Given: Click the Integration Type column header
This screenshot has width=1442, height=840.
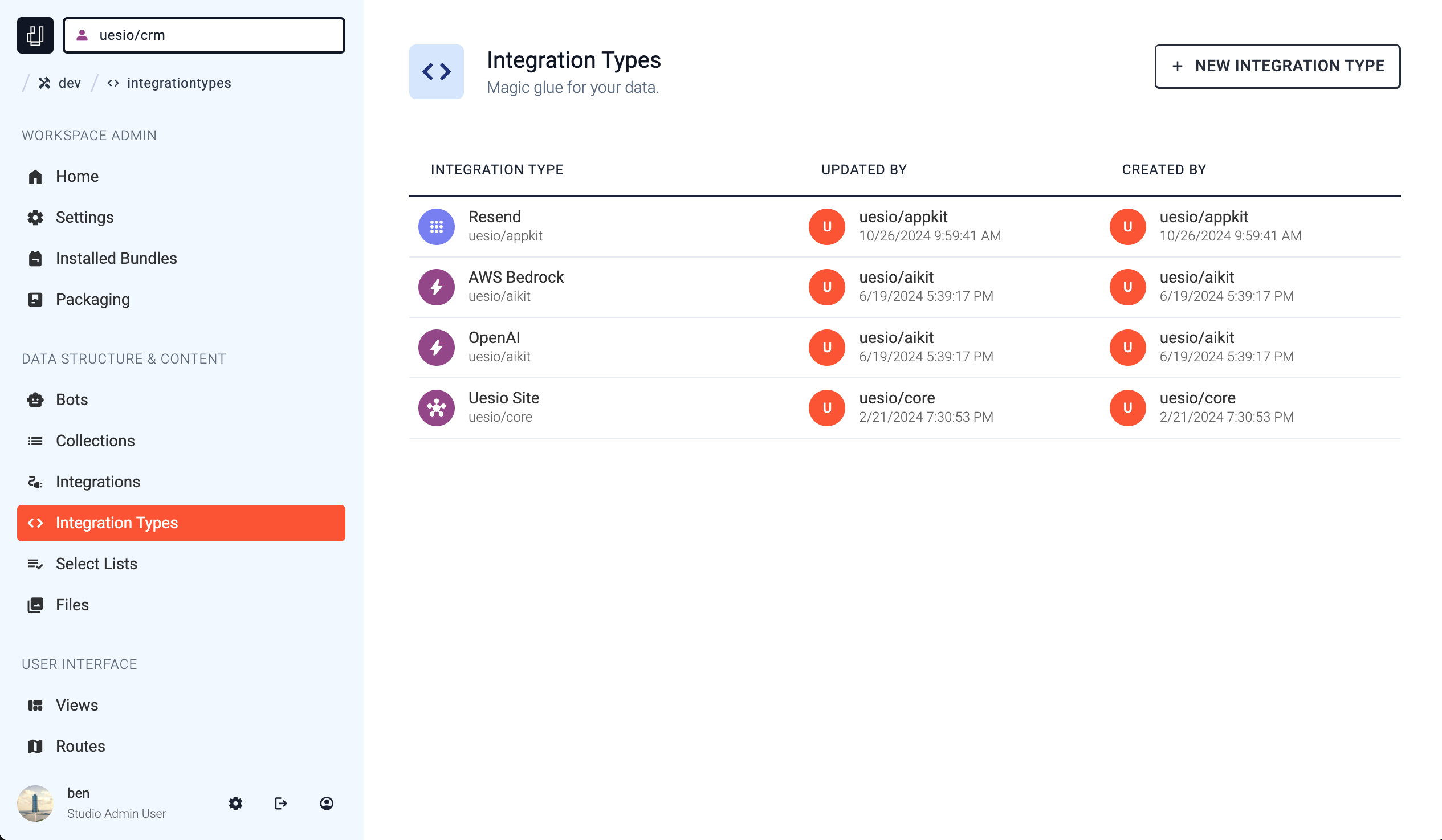Looking at the screenshot, I should [496, 169].
